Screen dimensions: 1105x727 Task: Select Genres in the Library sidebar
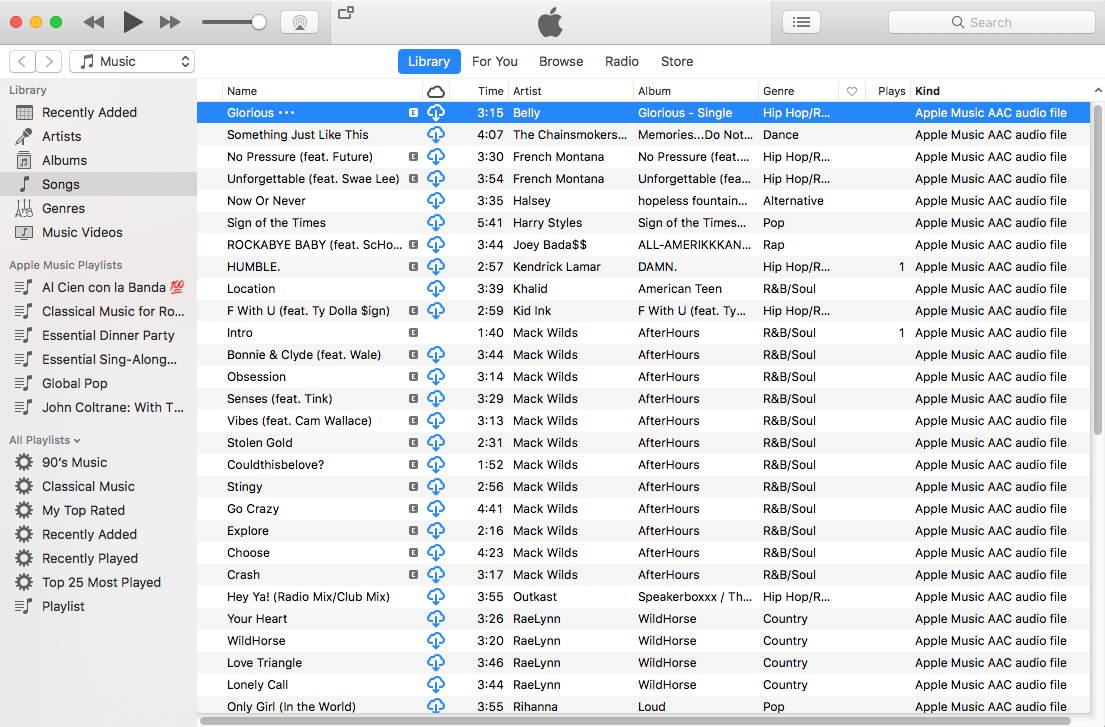(64, 208)
